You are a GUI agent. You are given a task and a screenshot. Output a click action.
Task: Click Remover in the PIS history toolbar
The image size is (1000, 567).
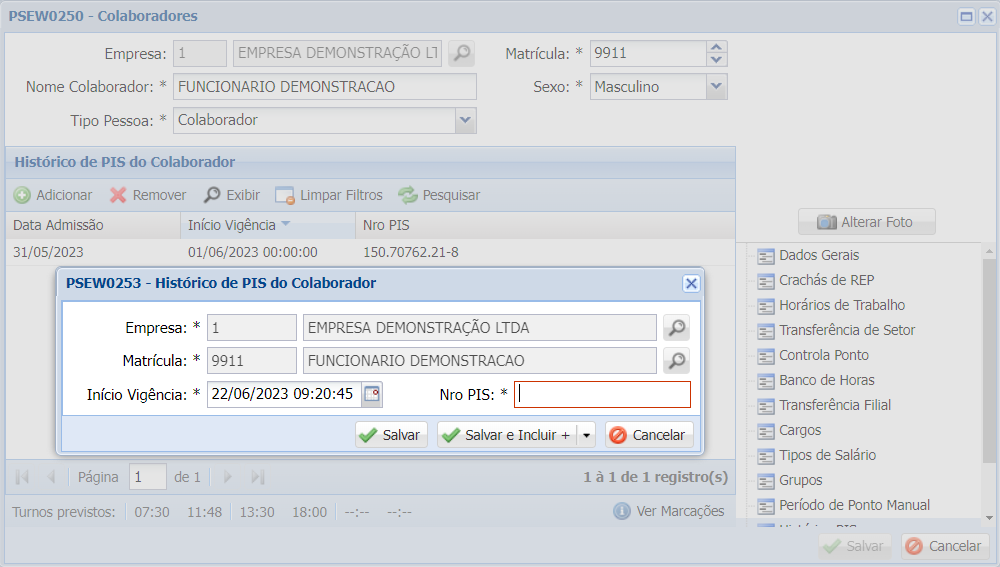tap(148, 195)
